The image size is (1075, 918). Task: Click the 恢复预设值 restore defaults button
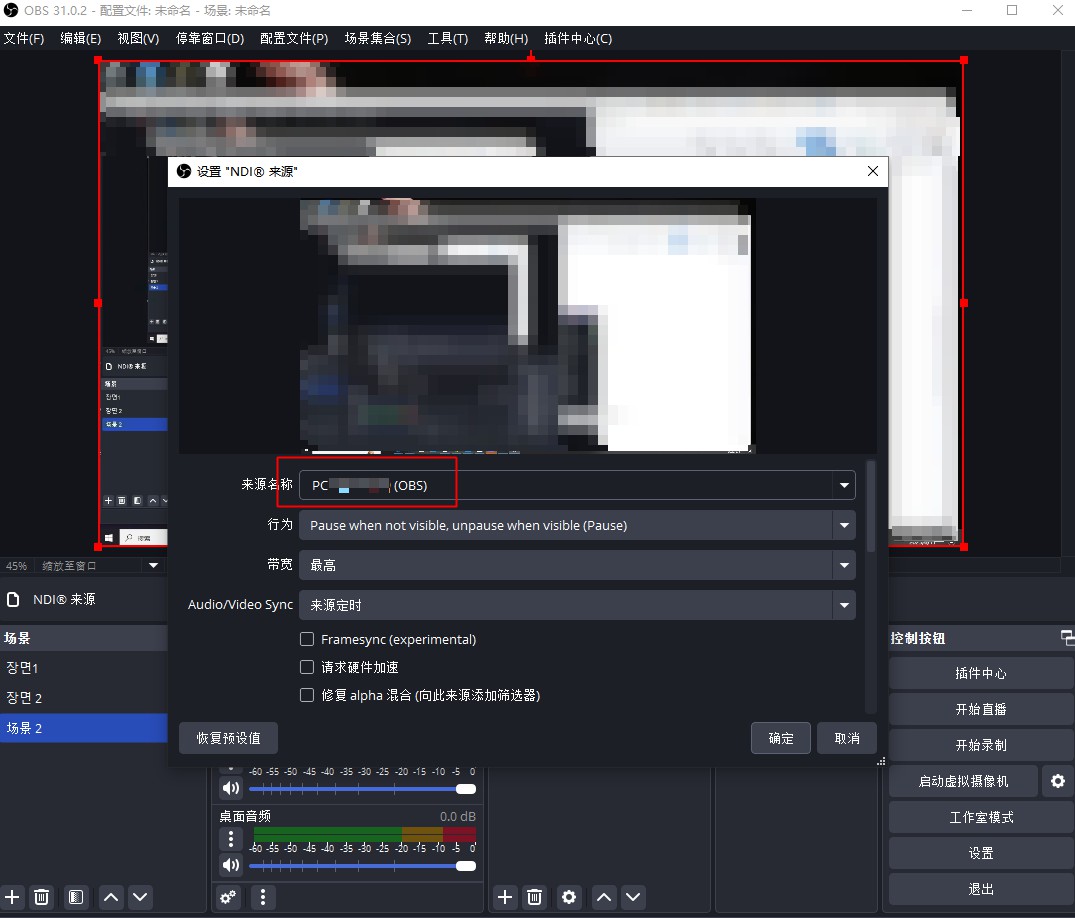(228, 738)
